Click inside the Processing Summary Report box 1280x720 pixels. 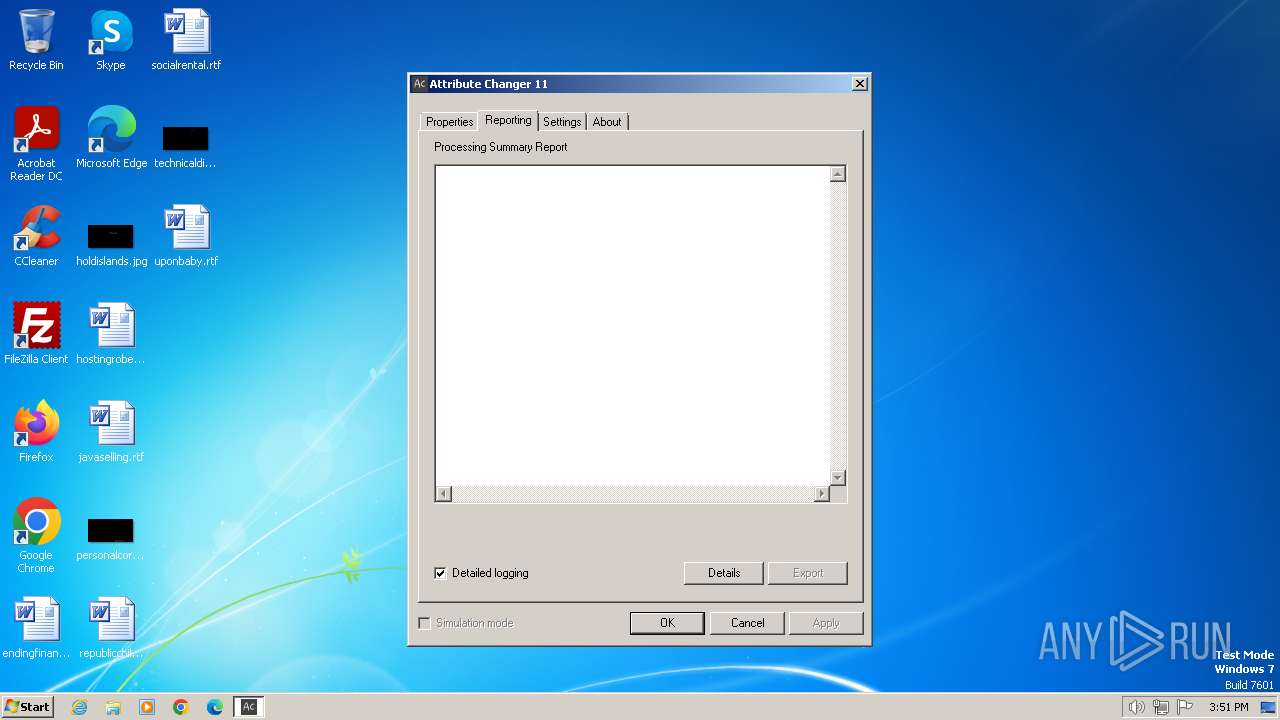pyautogui.click(x=632, y=325)
